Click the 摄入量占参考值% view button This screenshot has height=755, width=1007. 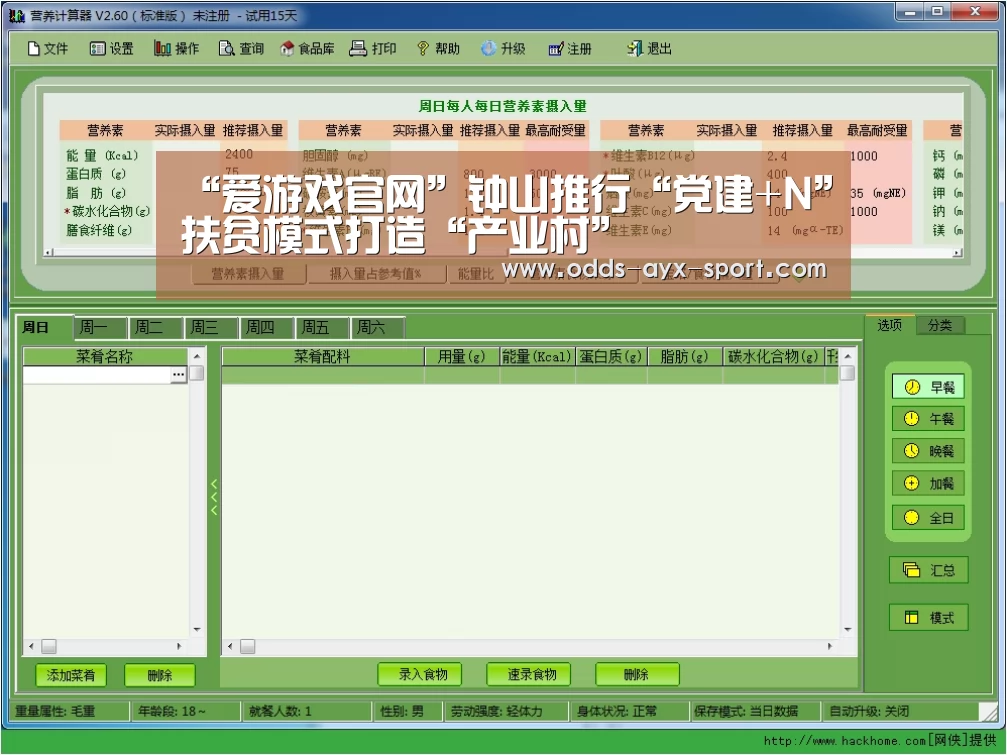376,273
